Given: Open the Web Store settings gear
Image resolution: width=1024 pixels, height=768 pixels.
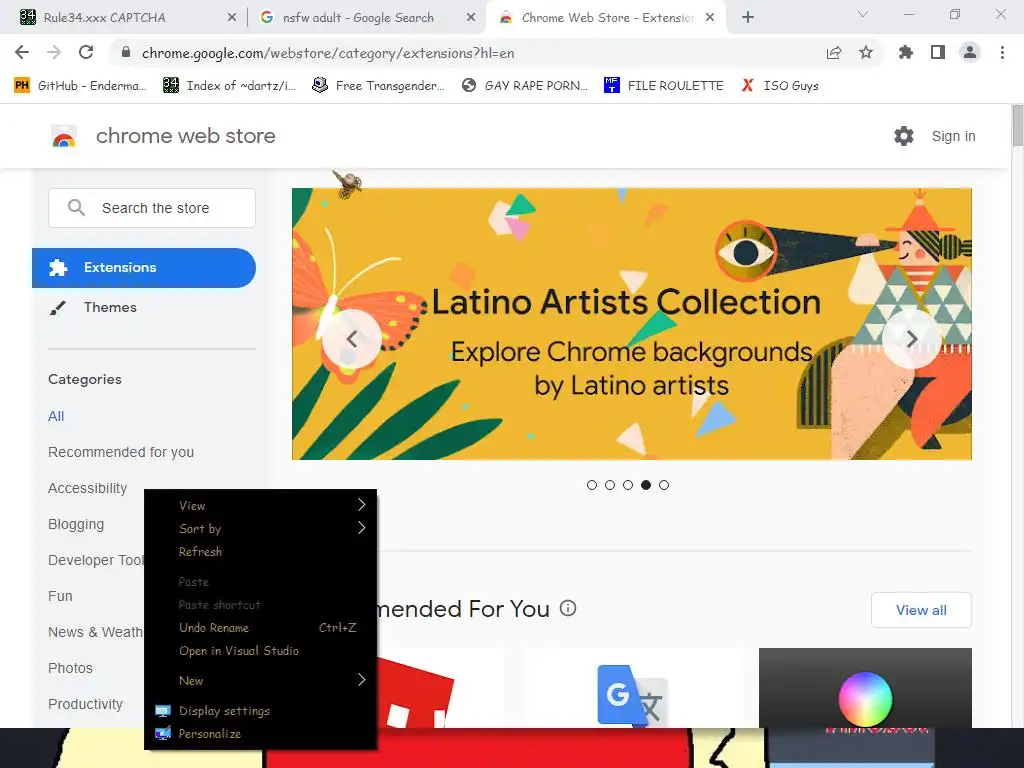Looking at the screenshot, I should pos(904,136).
